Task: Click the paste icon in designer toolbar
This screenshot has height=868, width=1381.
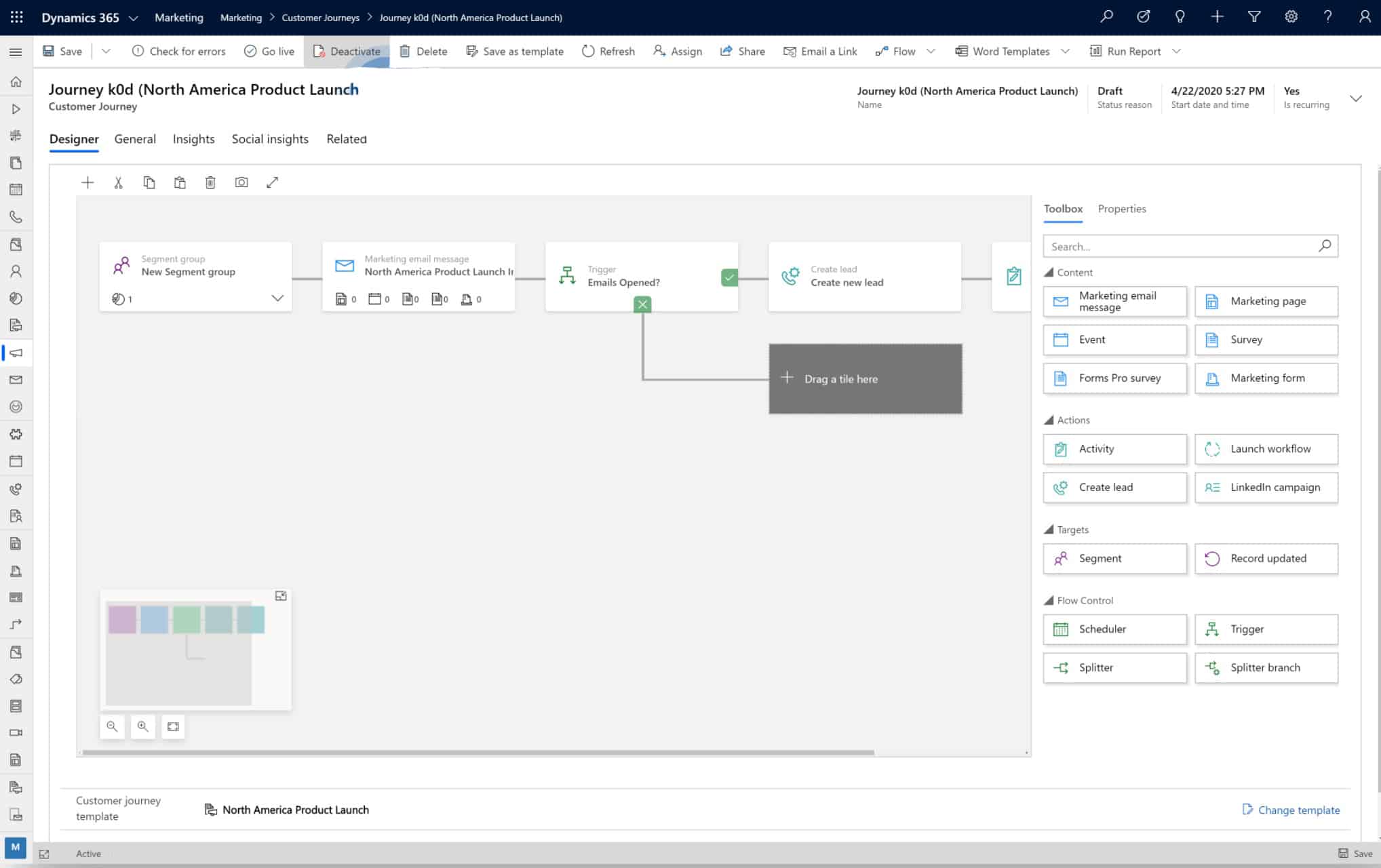Action: click(180, 182)
